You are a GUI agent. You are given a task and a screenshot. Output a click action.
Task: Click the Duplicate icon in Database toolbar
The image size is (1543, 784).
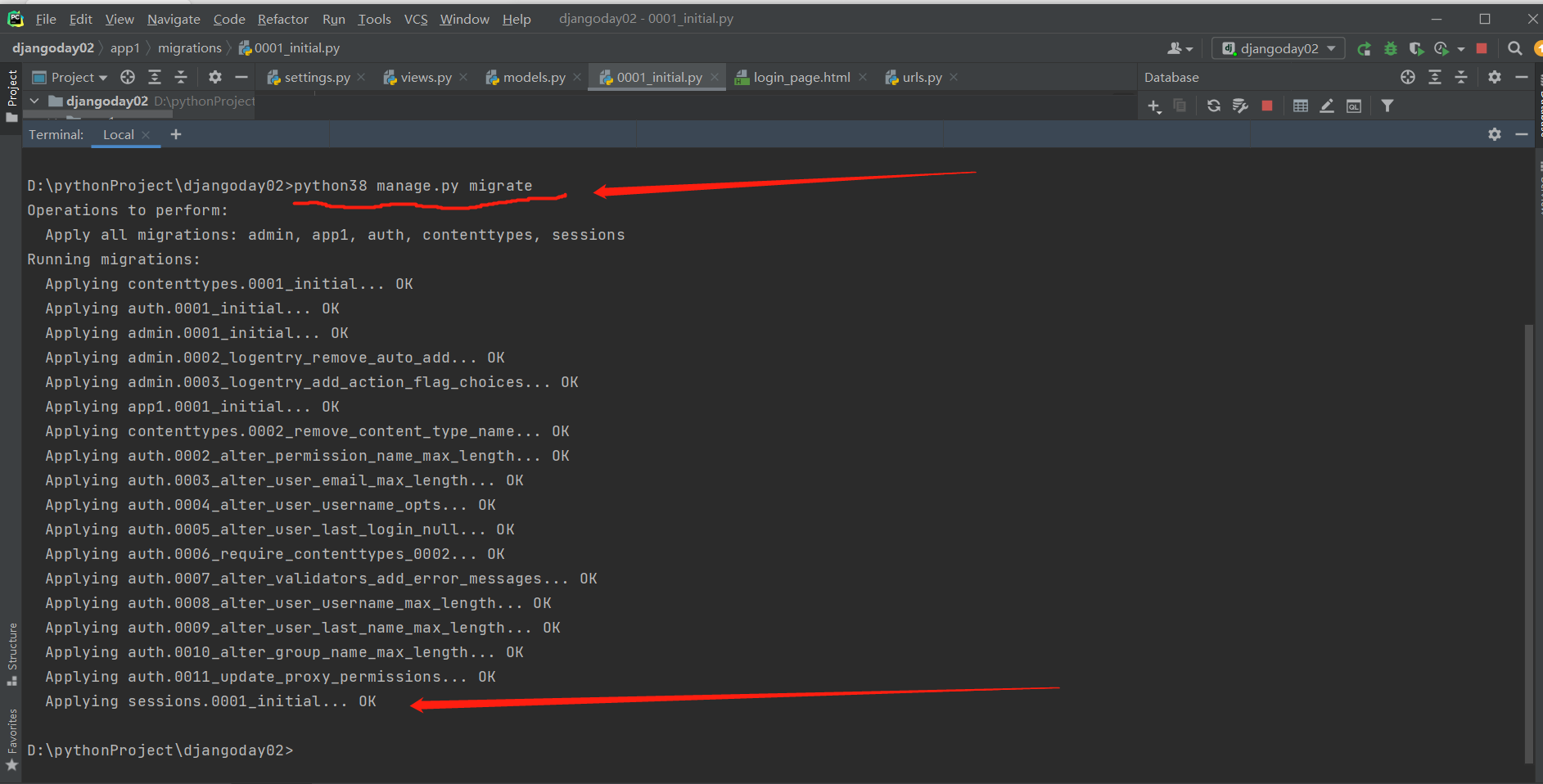pyautogui.click(x=1180, y=106)
